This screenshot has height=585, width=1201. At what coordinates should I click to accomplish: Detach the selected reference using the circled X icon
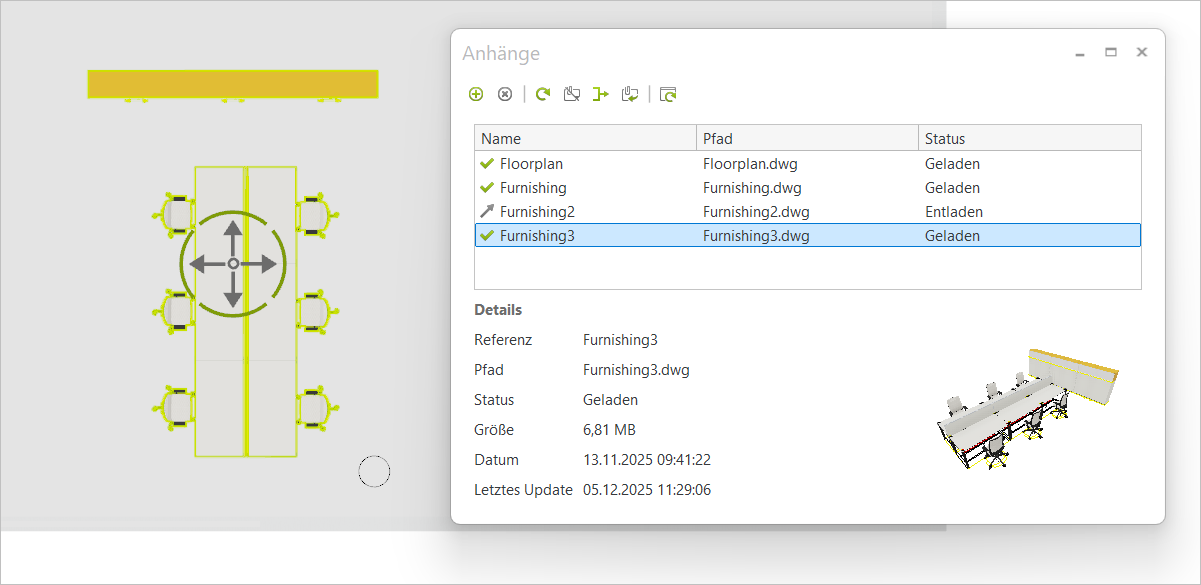click(505, 93)
